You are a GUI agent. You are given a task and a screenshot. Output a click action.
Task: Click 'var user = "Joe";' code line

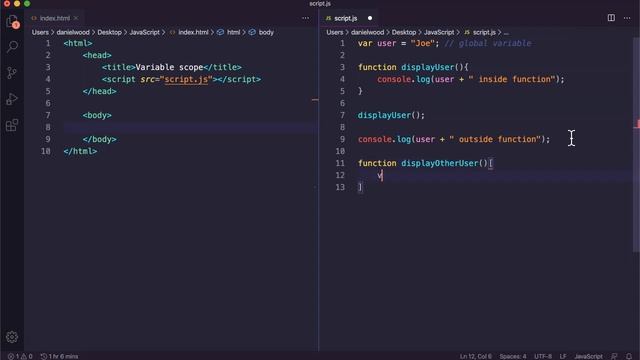pyautogui.click(x=398, y=43)
